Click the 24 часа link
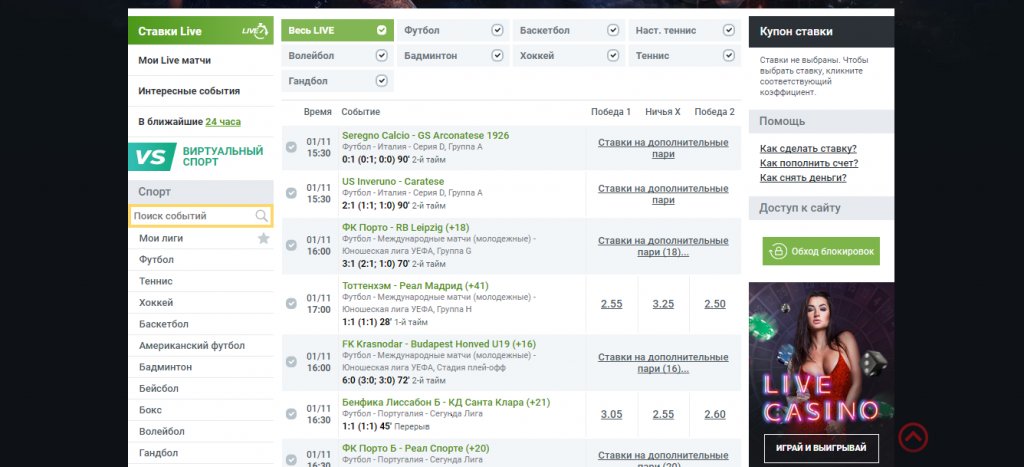 223,122
